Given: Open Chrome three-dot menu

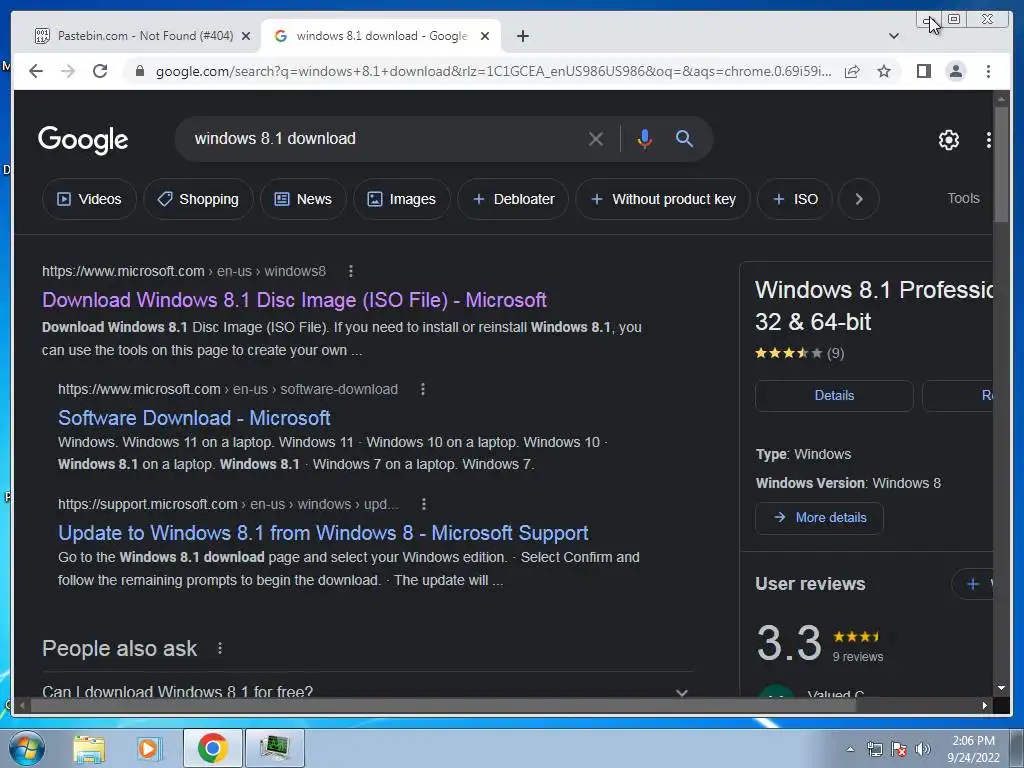Looking at the screenshot, I should 988,71.
